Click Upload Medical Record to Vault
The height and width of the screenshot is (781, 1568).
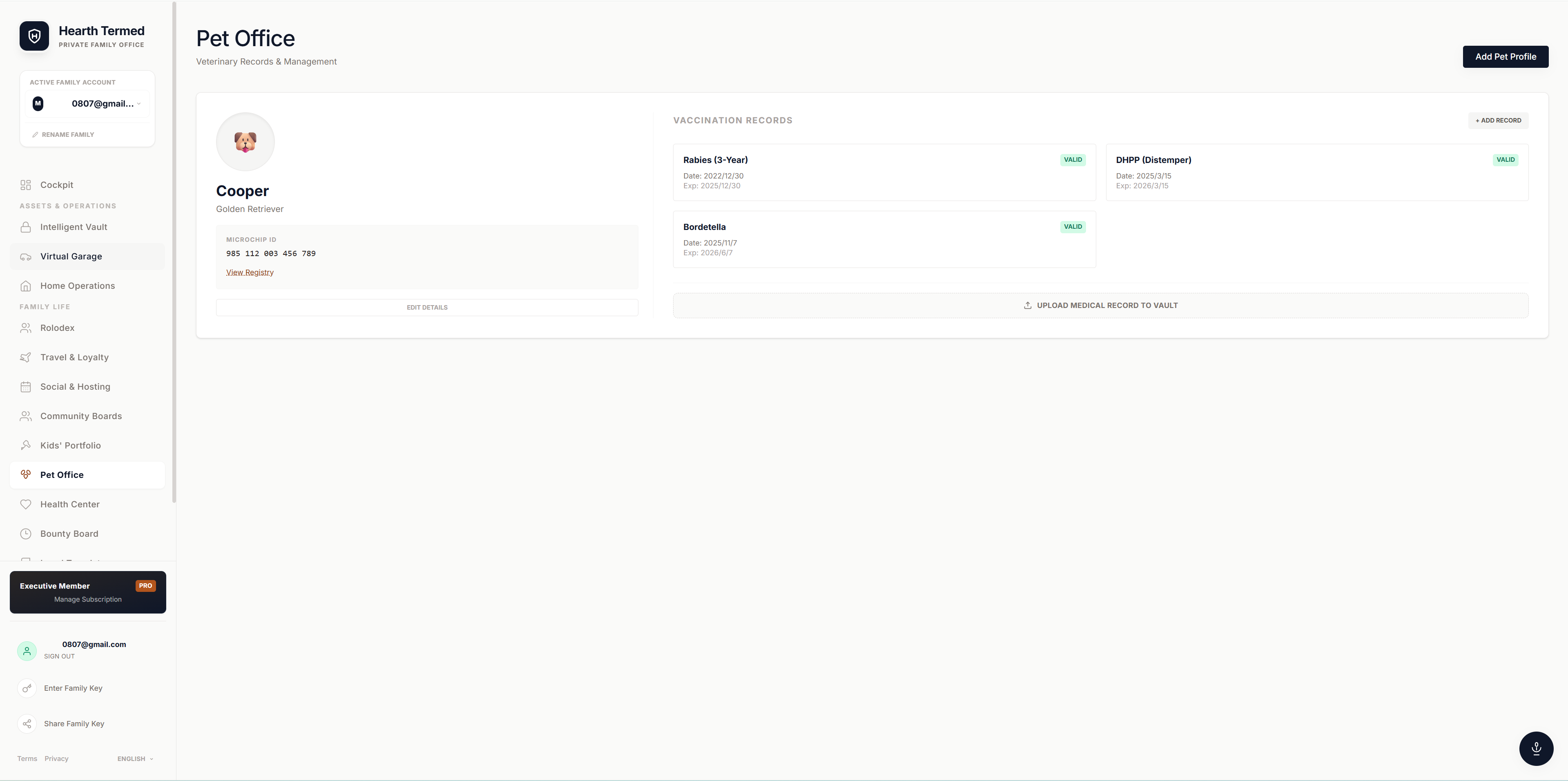pos(1100,306)
